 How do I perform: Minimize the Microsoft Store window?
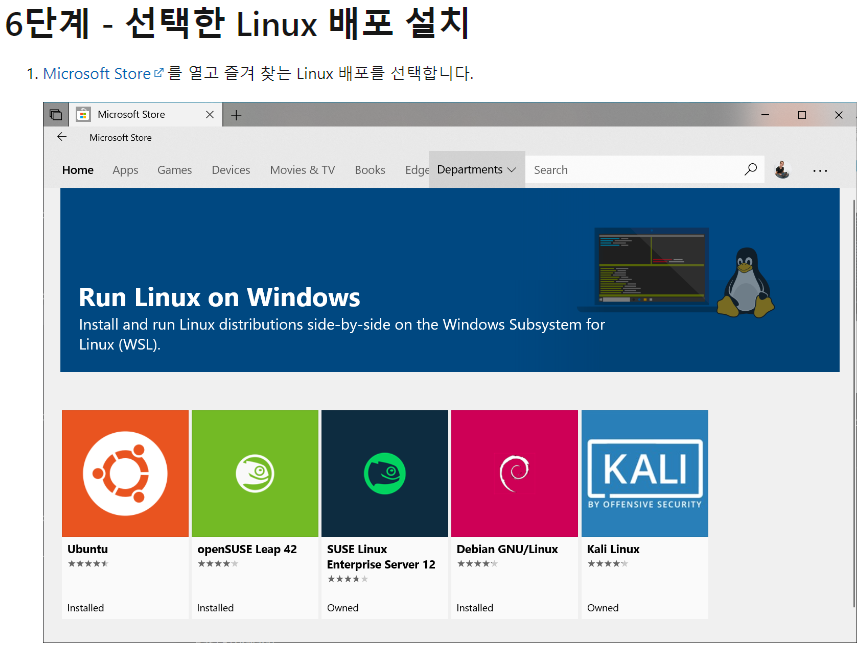pyautogui.click(x=765, y=115)
